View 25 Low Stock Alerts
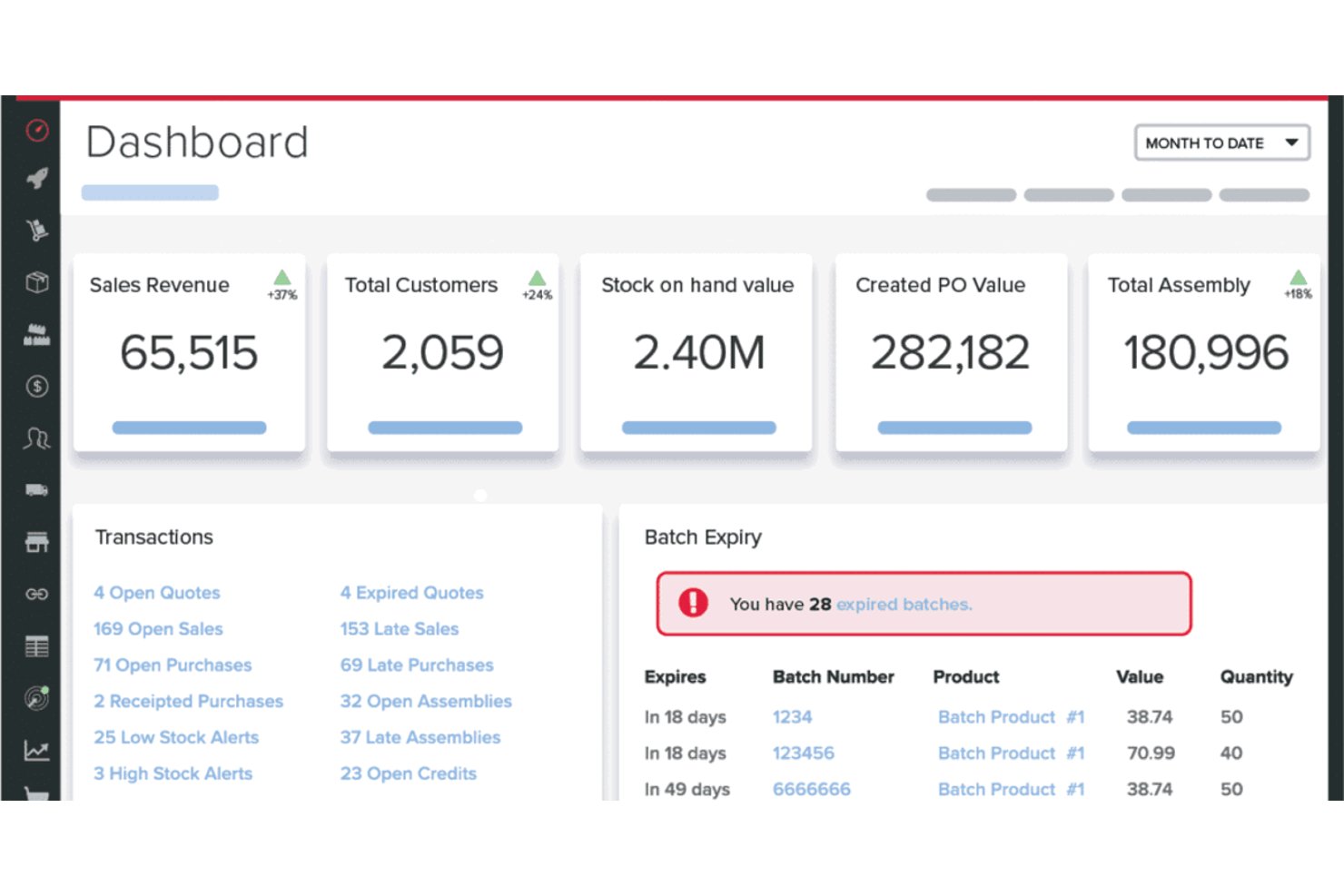Image resolution: width=1344 pixels, height=896 pixels. [176, 738]
